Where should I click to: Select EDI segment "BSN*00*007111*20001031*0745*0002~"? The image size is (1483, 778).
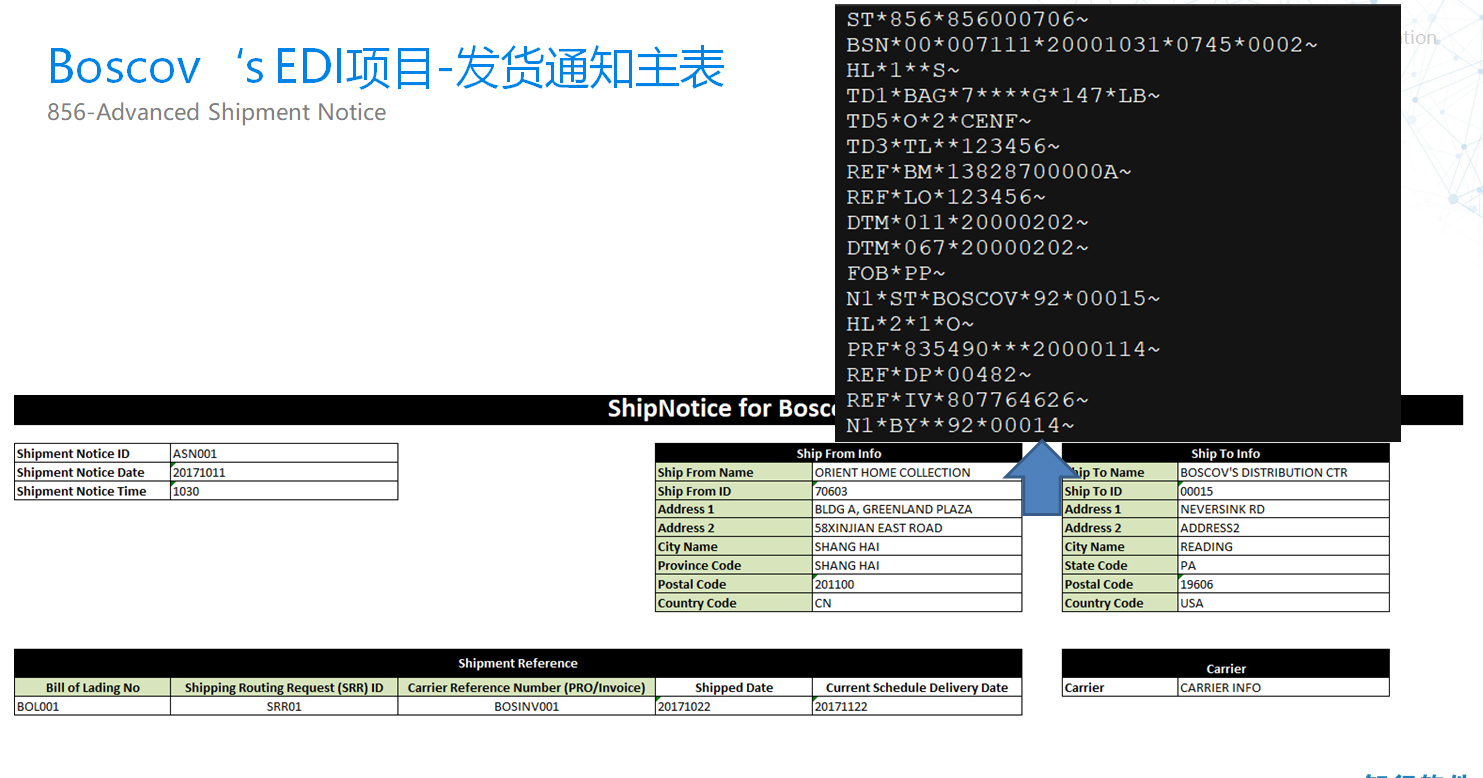pyautogui.click(x=1082, y=45)
